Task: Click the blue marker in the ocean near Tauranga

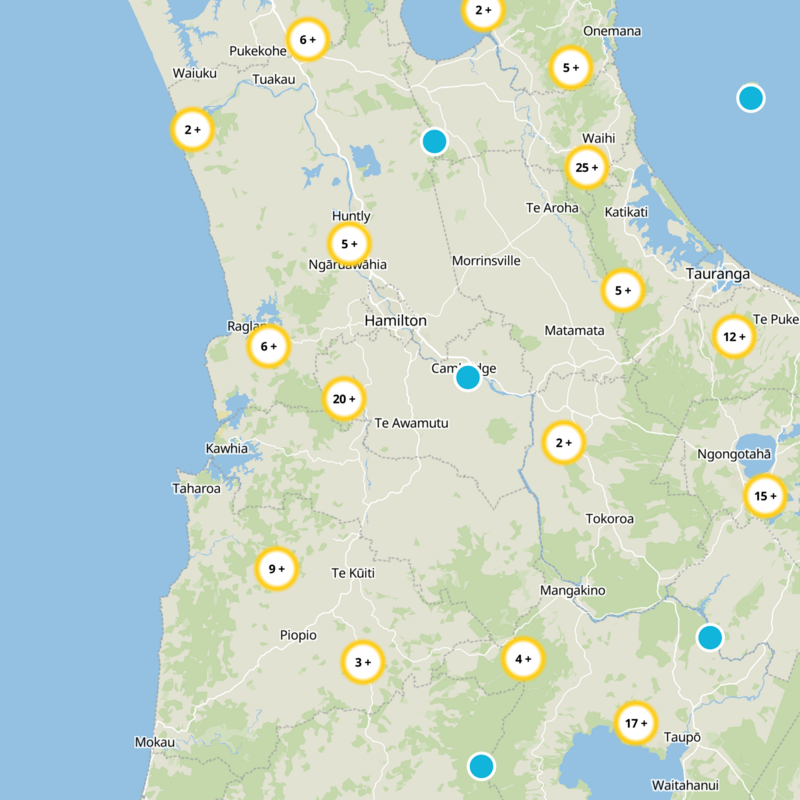Action: (751, 97)
